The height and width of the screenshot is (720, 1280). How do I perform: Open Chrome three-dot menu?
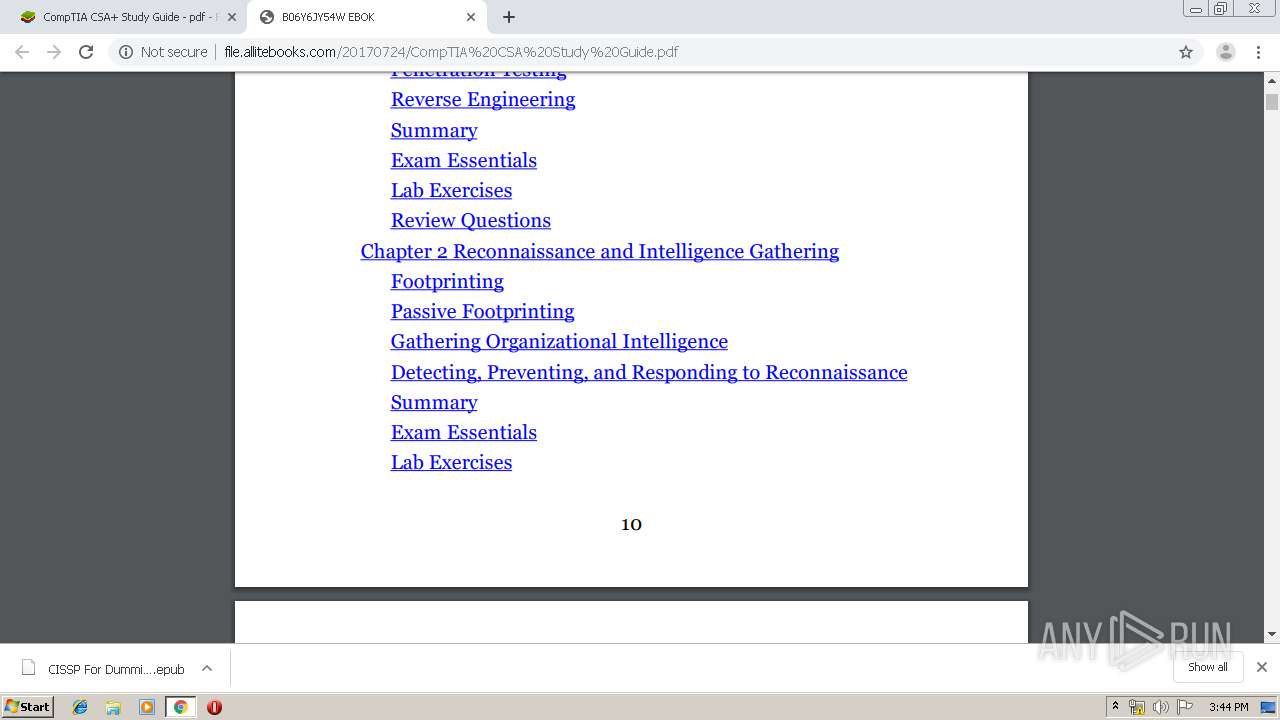1259,52
